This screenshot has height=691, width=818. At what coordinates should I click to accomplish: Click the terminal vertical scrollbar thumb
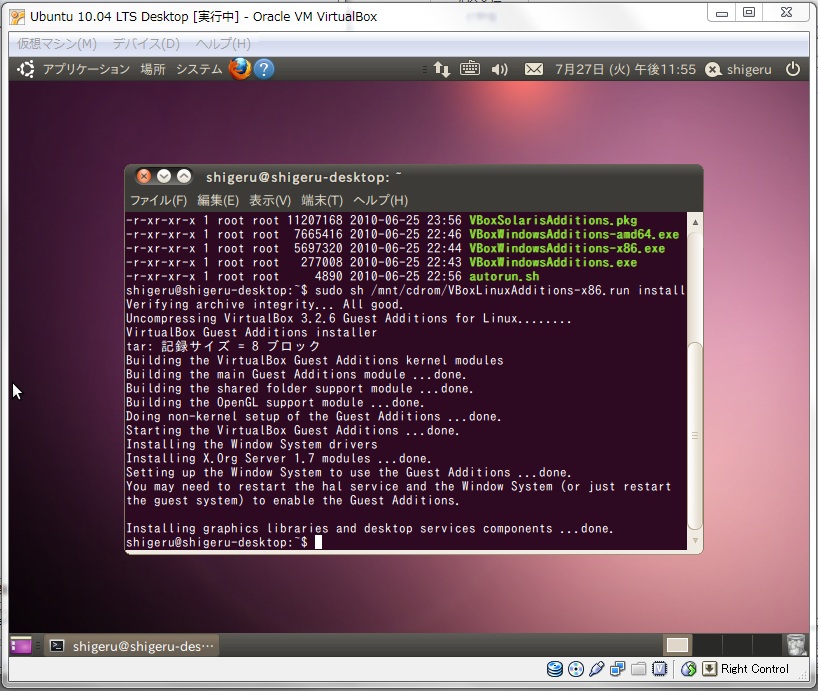tap(695, 435)
